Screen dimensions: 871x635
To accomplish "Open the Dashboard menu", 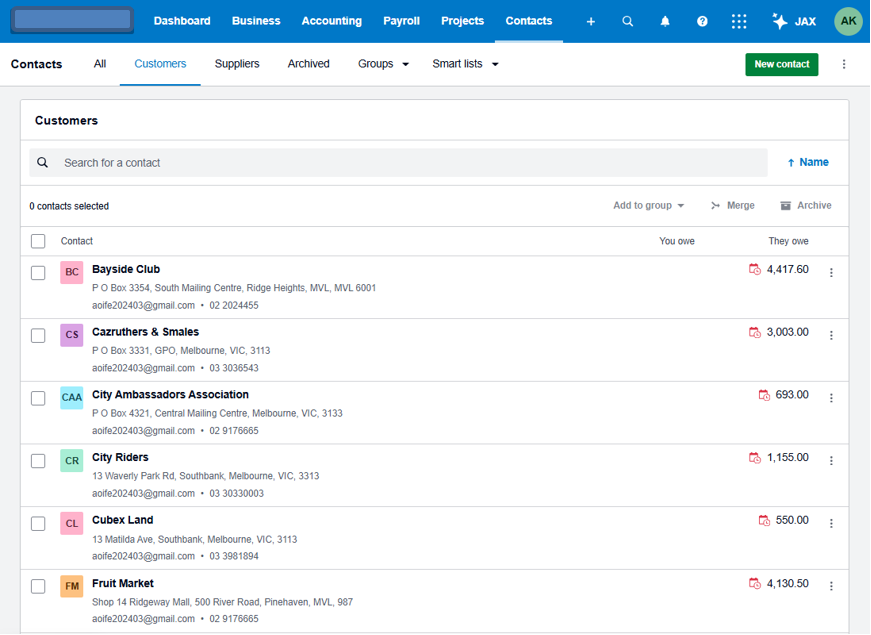I will [182, 21].
